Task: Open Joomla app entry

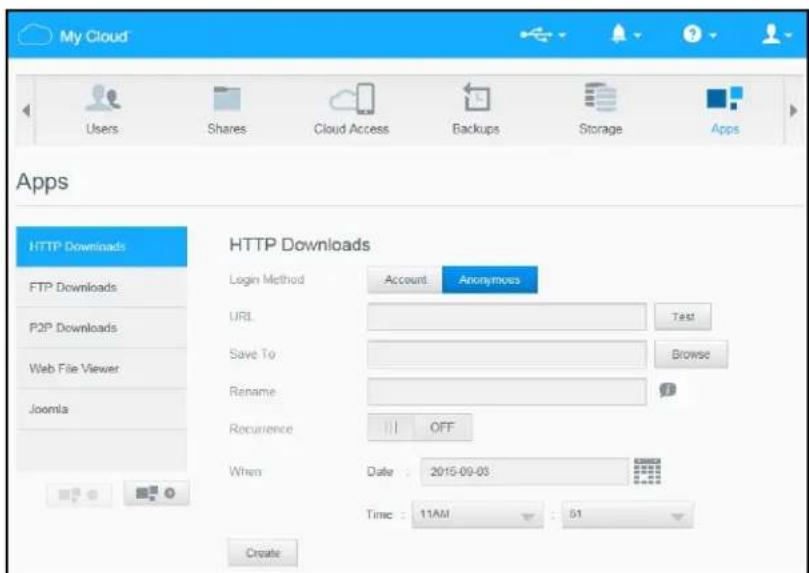Action: coord(102,410)
